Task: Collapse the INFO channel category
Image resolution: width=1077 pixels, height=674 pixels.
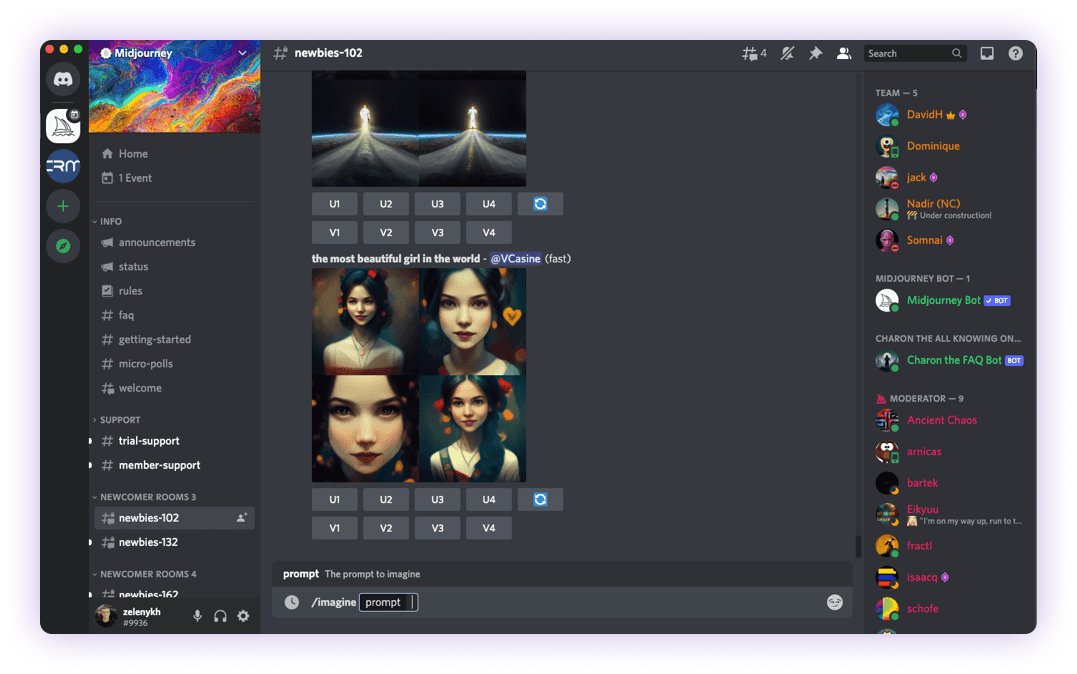Action: 110,221
